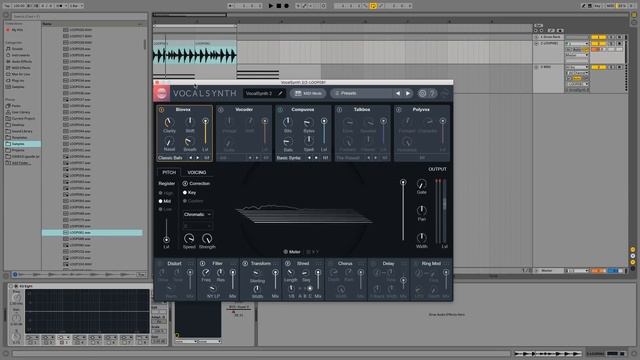Click the output Width knob
This screenshot has height=360, width=640.
[422, 238]
